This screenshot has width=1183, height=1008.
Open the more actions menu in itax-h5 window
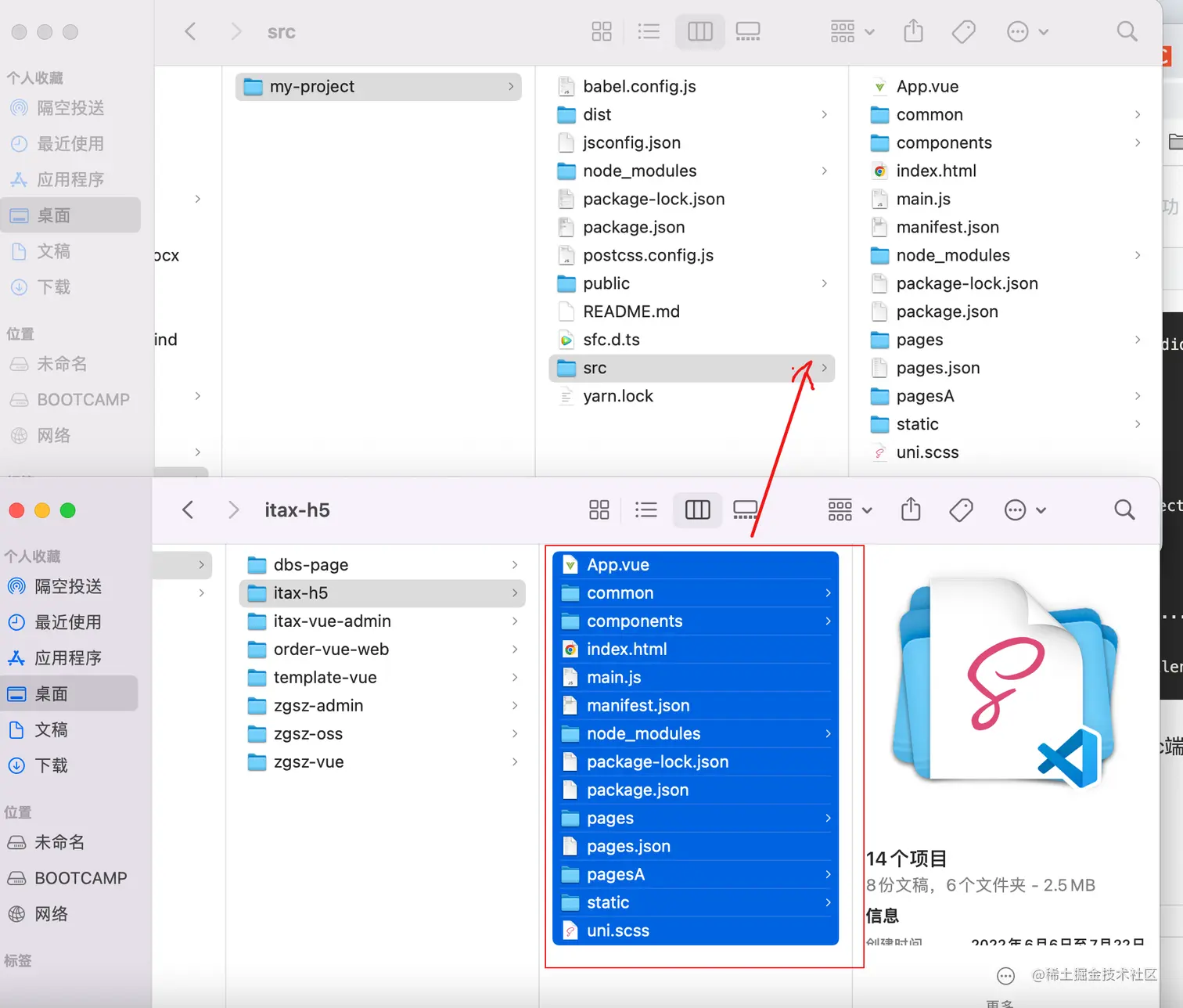[1025, 510]
